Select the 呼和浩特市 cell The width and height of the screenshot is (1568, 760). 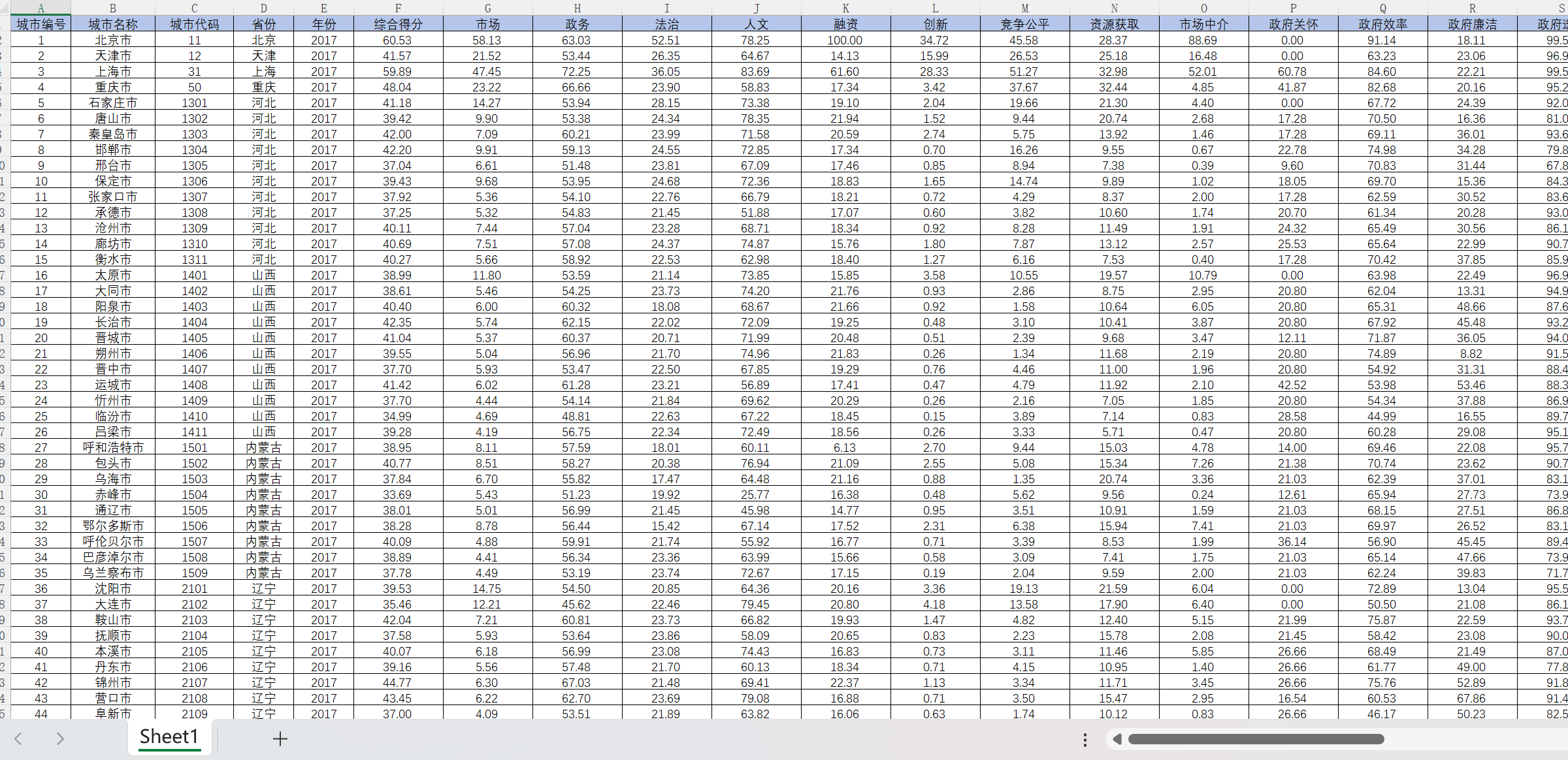click(x=113, y=447)
